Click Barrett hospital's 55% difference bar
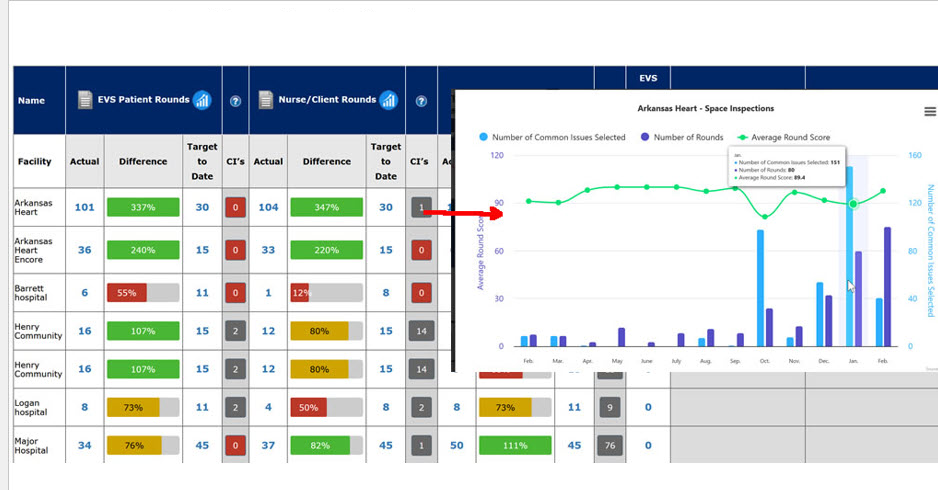 tap(143, 293)
